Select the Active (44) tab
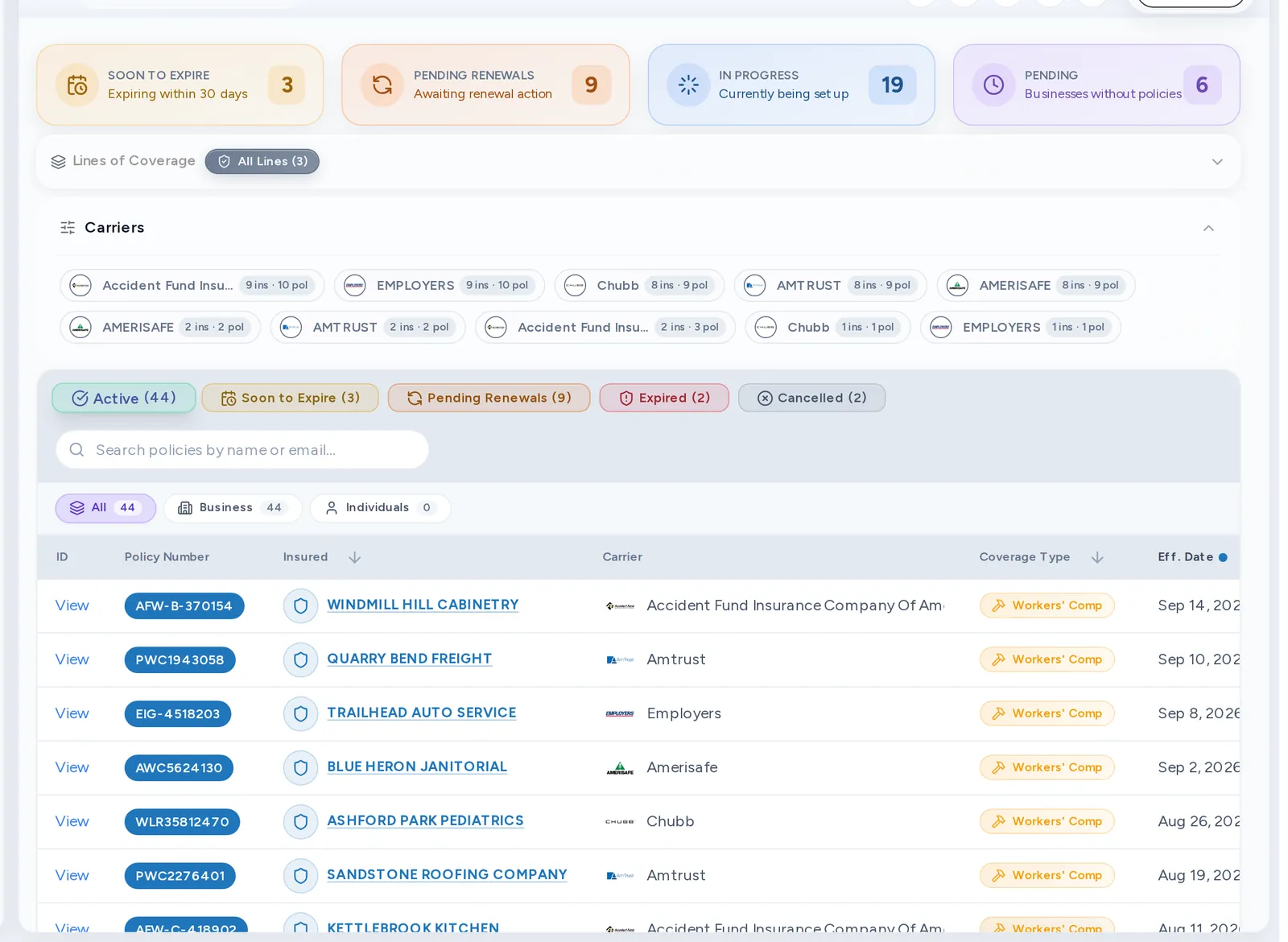Screen dimensions: 1288x942 click(x=124, y=398)
